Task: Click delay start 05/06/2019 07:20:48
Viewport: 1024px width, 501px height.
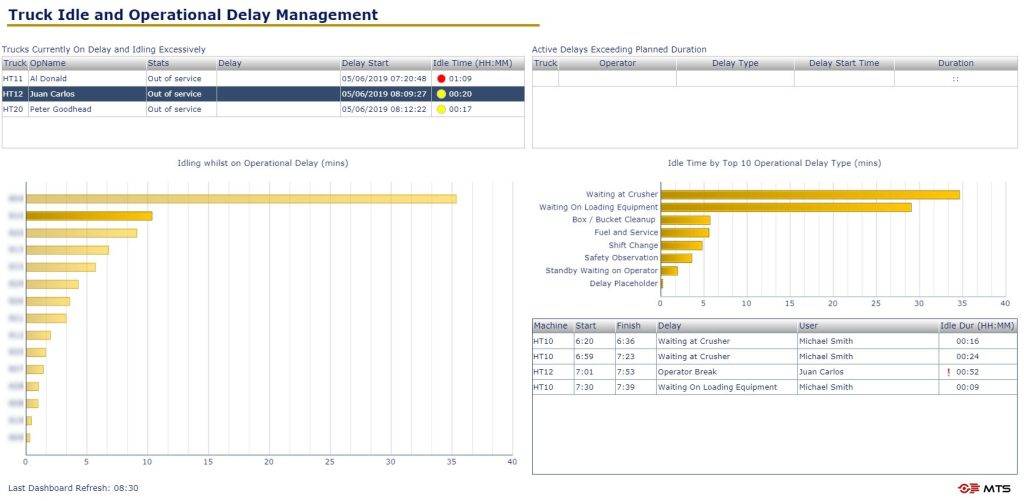Action: (384, 78)
